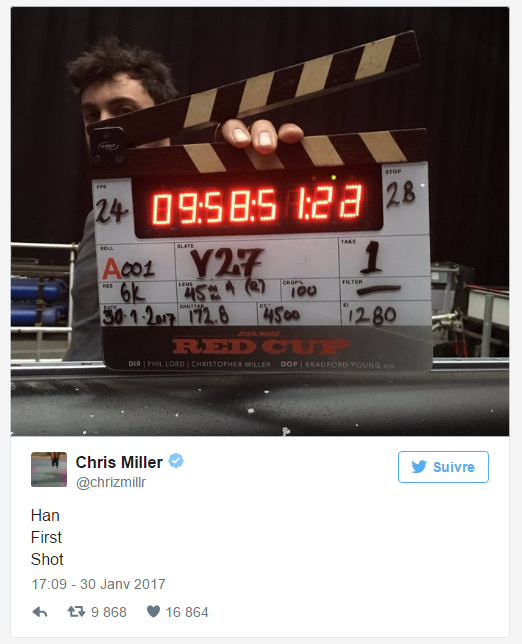522x644 pixels.
Task: Click the reply arrow icon
Action: [40, 612]
